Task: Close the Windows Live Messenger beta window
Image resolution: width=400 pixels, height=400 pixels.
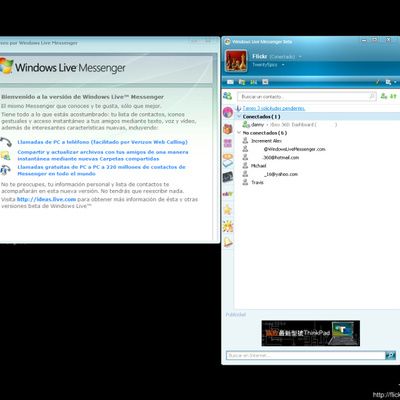Action: coord(388,40)
